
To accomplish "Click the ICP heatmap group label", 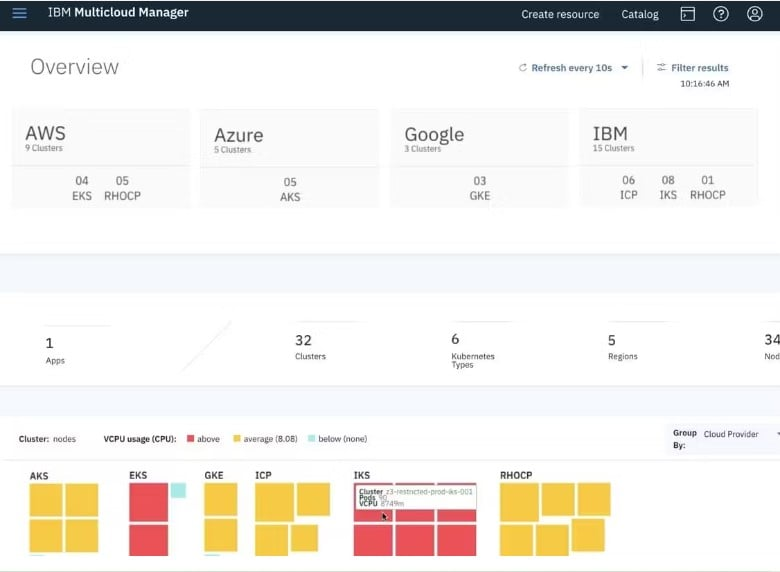I will pos(263,476).
